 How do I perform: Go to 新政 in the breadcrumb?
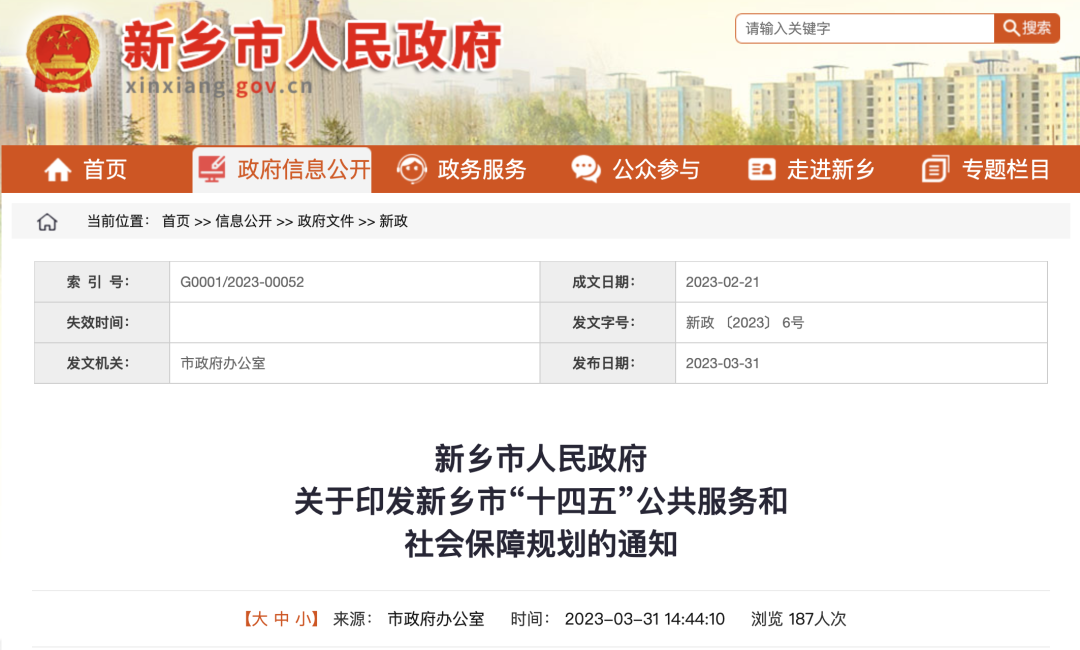coord(393,221)
